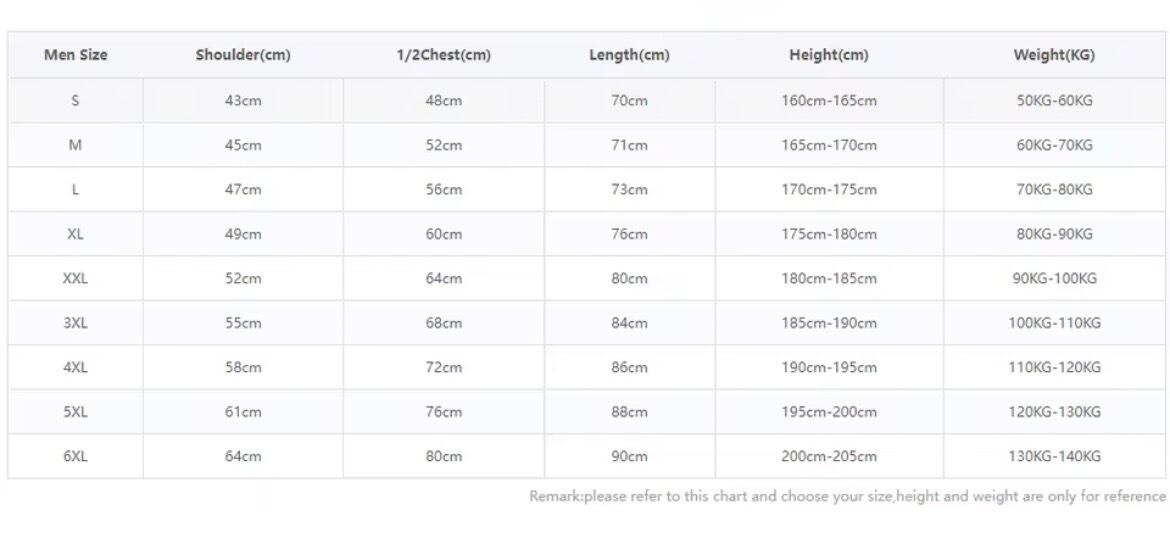The image size is (1170, 549).
Task: Select the S size row label
Action: [75, 101]
